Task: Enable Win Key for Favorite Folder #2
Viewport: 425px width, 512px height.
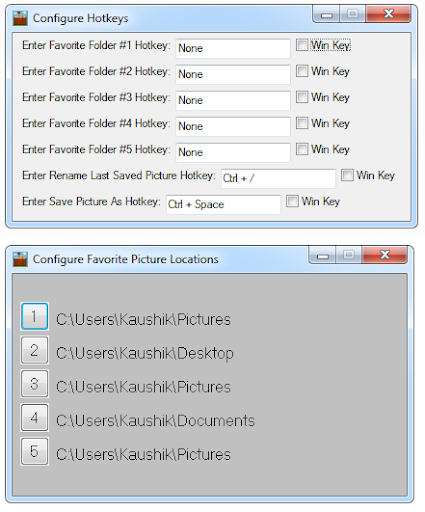Action: (x=302, y=71)
